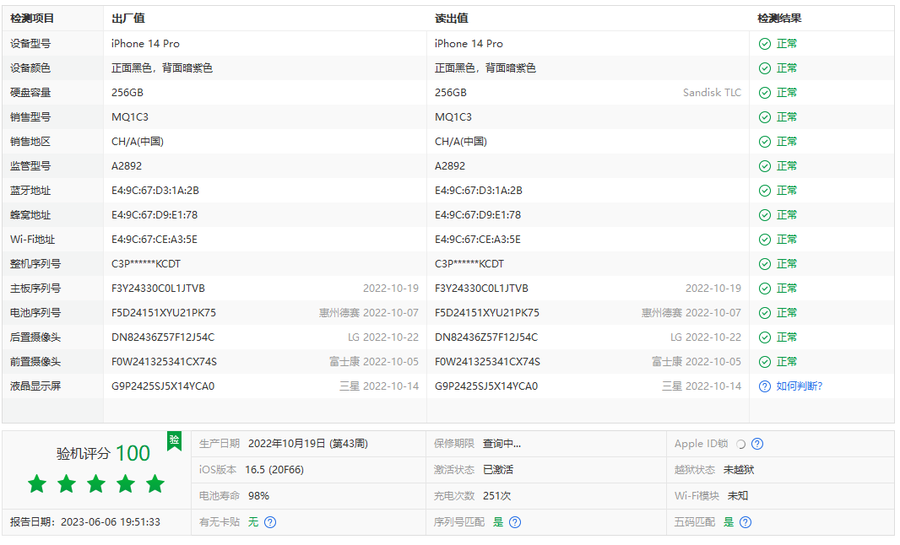Image resolution: width=900 pixels, height=545 pixels.
Task: Select the 读出值 screen serial G9P2425SJ5X14YCA0
Action: tap(486, 386)
